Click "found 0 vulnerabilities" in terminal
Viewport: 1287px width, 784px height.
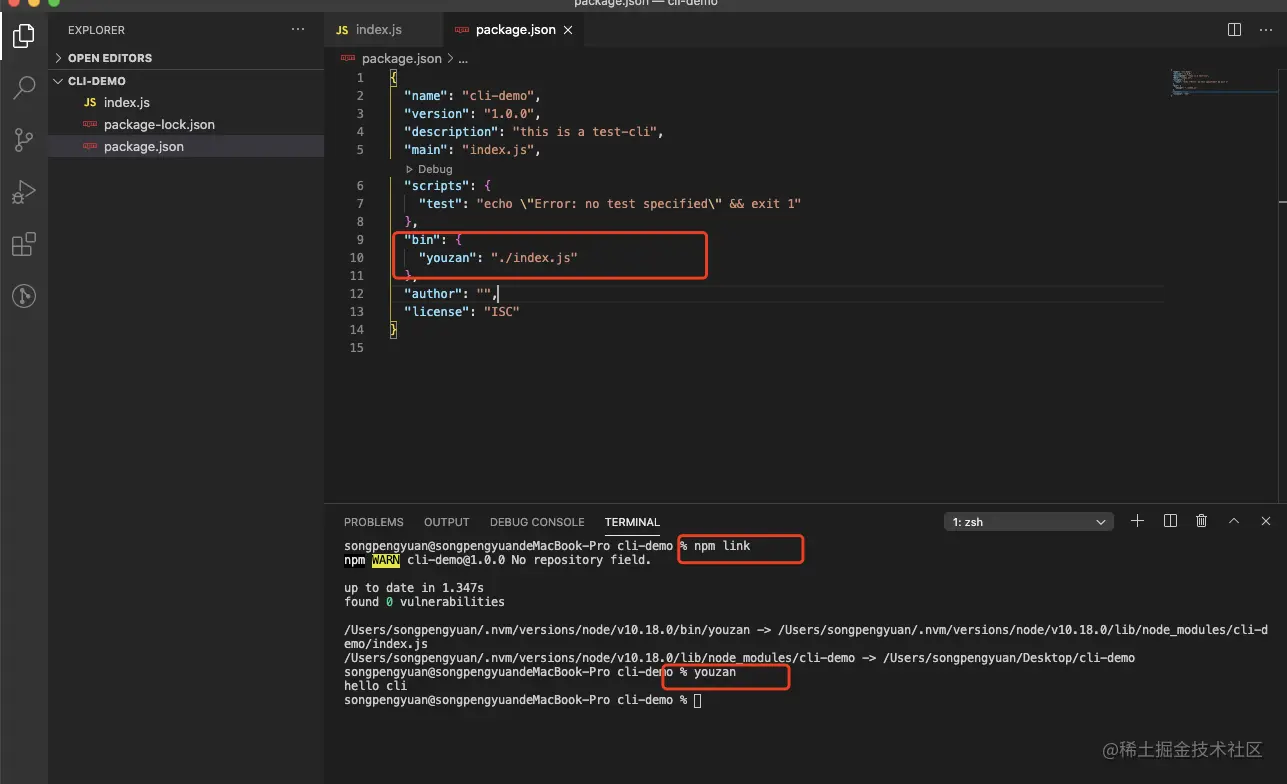click(424, 602)
